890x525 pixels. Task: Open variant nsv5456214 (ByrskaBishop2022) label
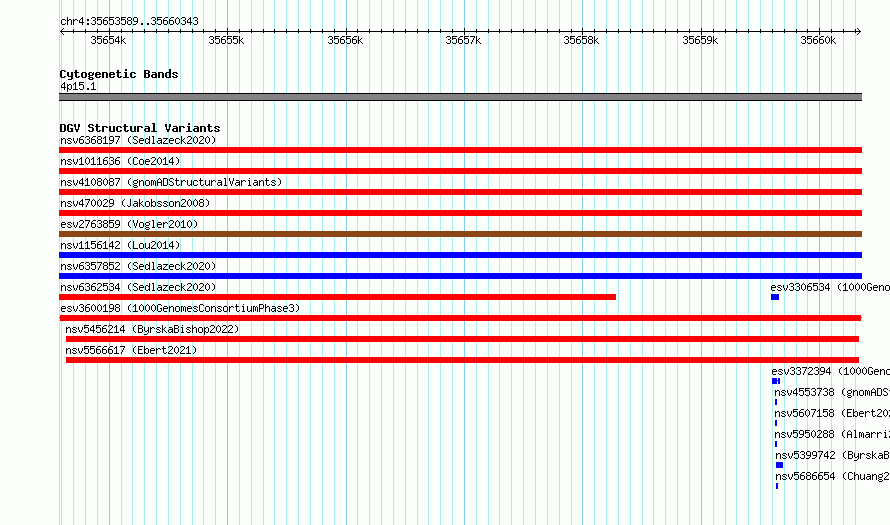click(152, 329)
